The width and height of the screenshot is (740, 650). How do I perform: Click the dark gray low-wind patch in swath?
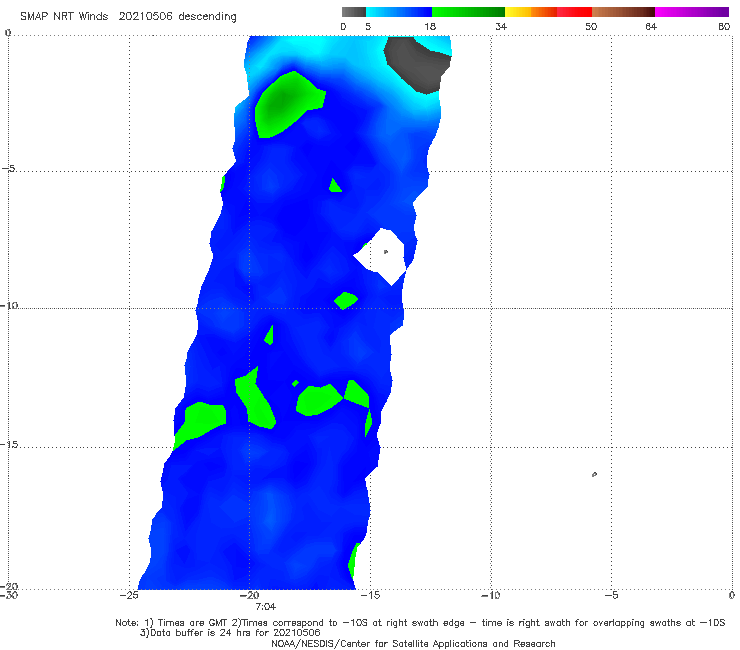[417, 65]
